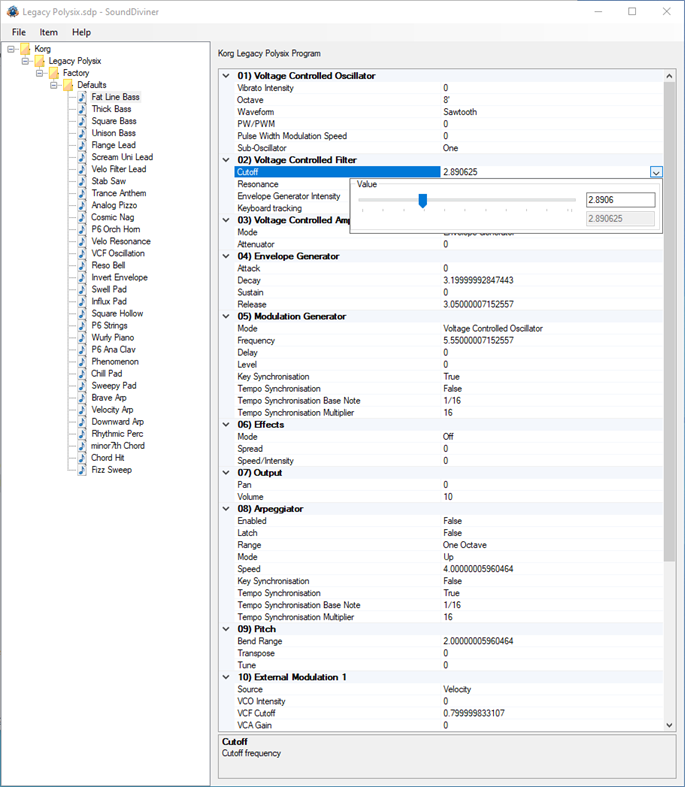The image size is (685, 787).
Task: Collapse the Voltage Controlled Oscillator section
Action: point(226,76)
